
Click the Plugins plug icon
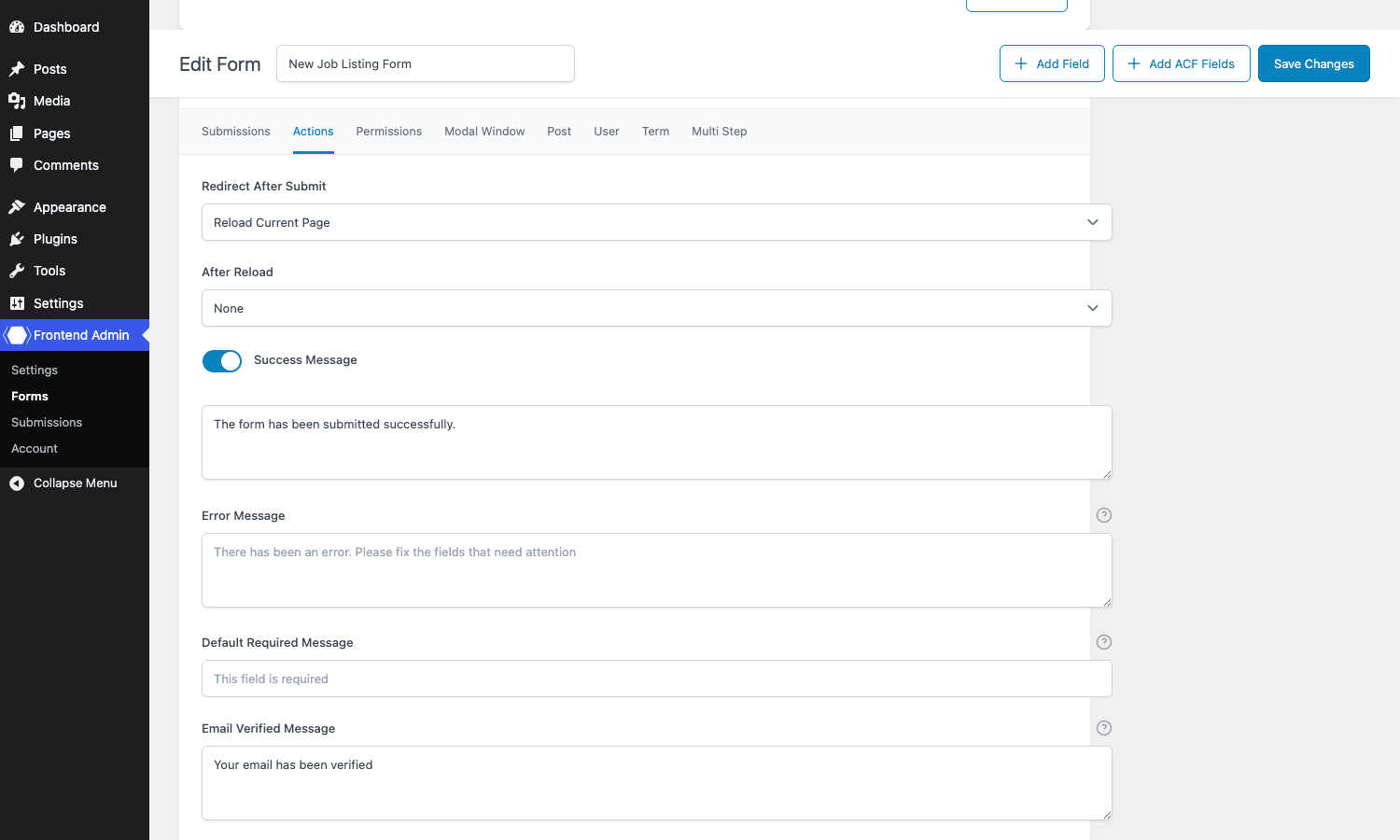coord(17,239)
